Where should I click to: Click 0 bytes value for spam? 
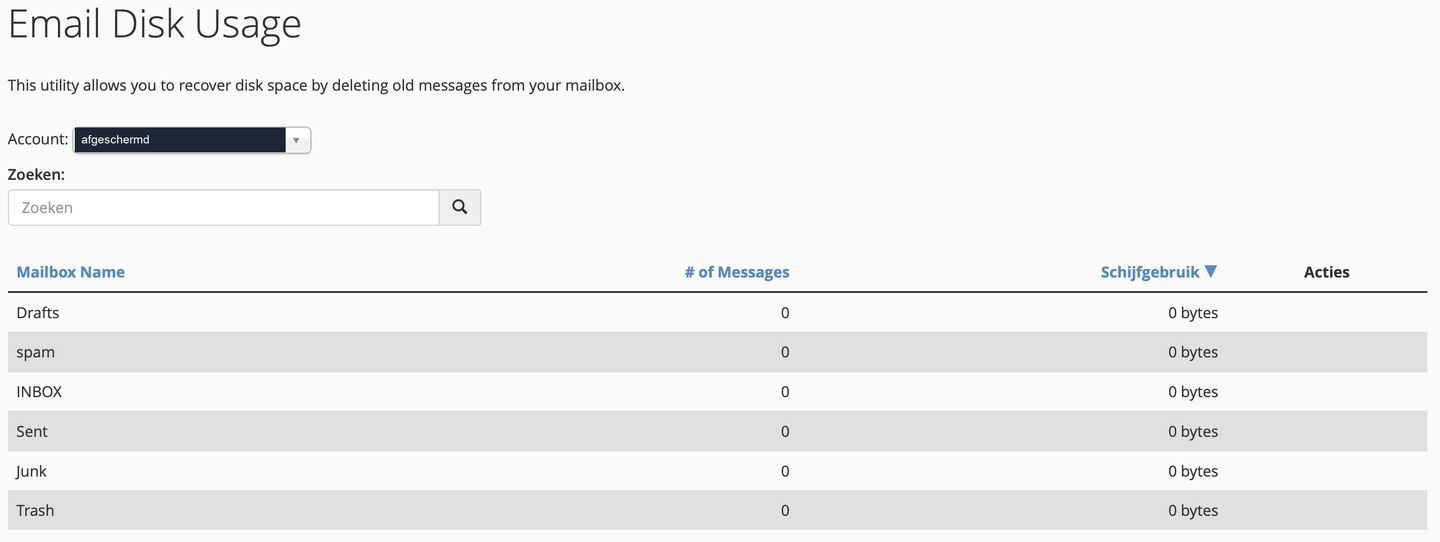click(1193, 352)
